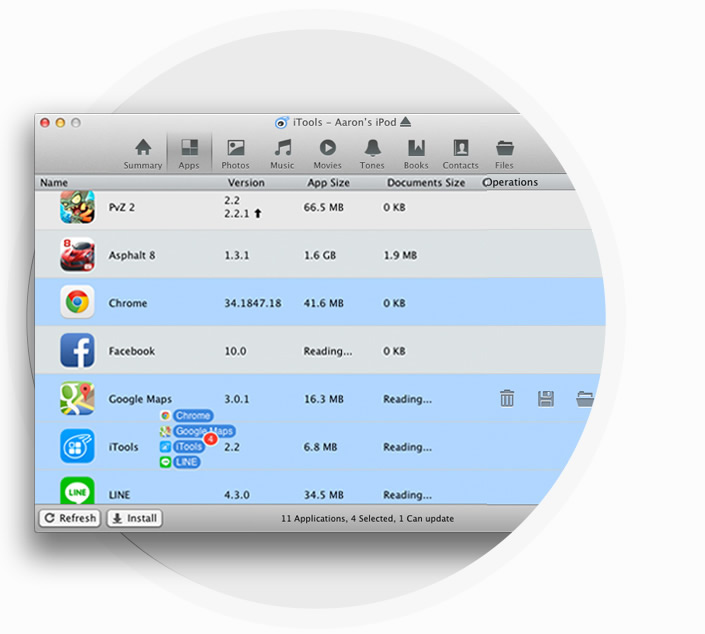Sort apps by App Size column
705x634 pixels.
[x=328, y=183]
